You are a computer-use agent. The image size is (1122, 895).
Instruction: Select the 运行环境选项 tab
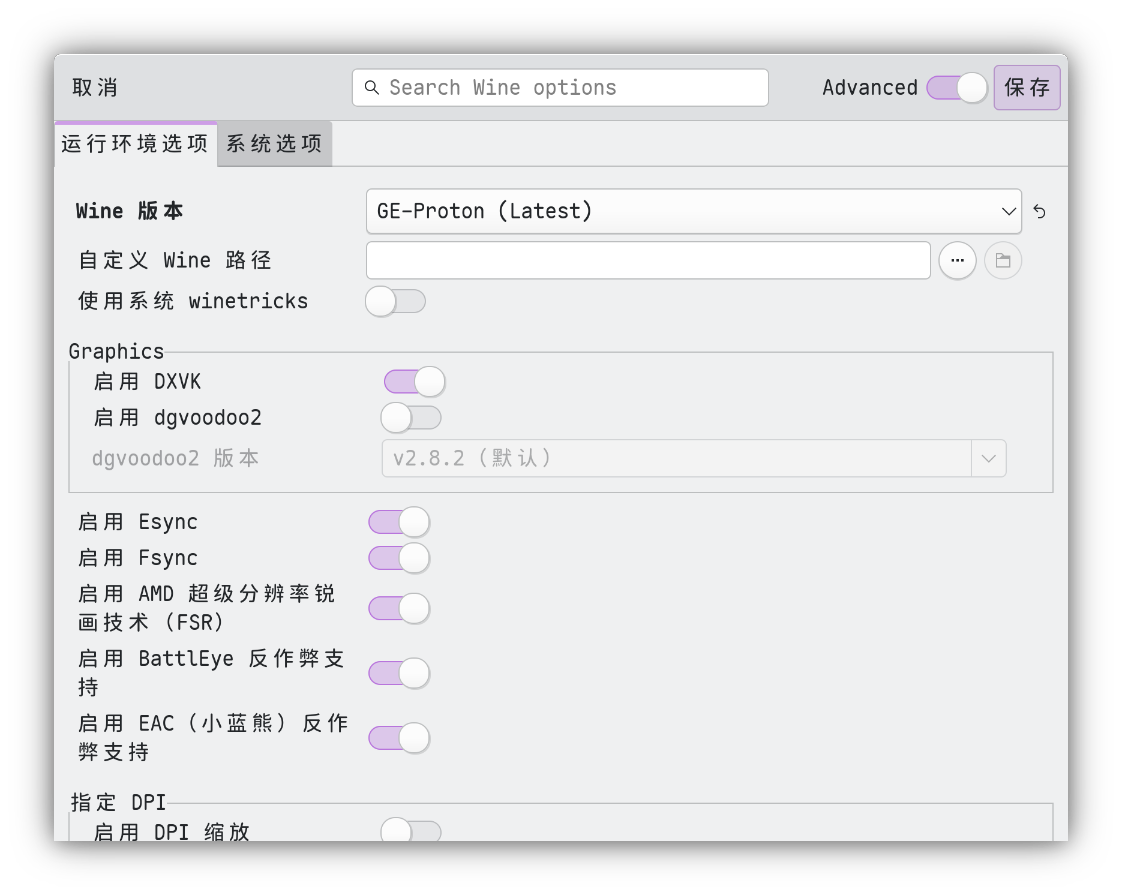135,144
